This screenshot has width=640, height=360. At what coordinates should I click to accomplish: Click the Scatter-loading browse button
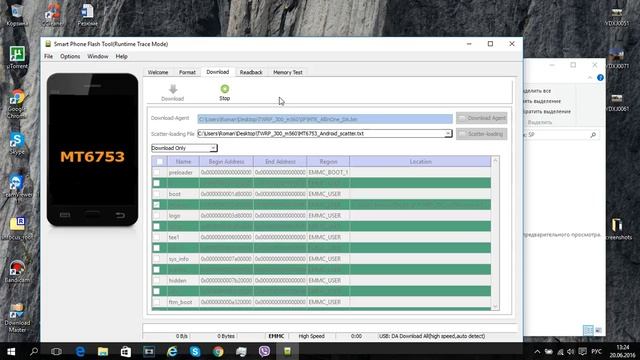[482, 134]
